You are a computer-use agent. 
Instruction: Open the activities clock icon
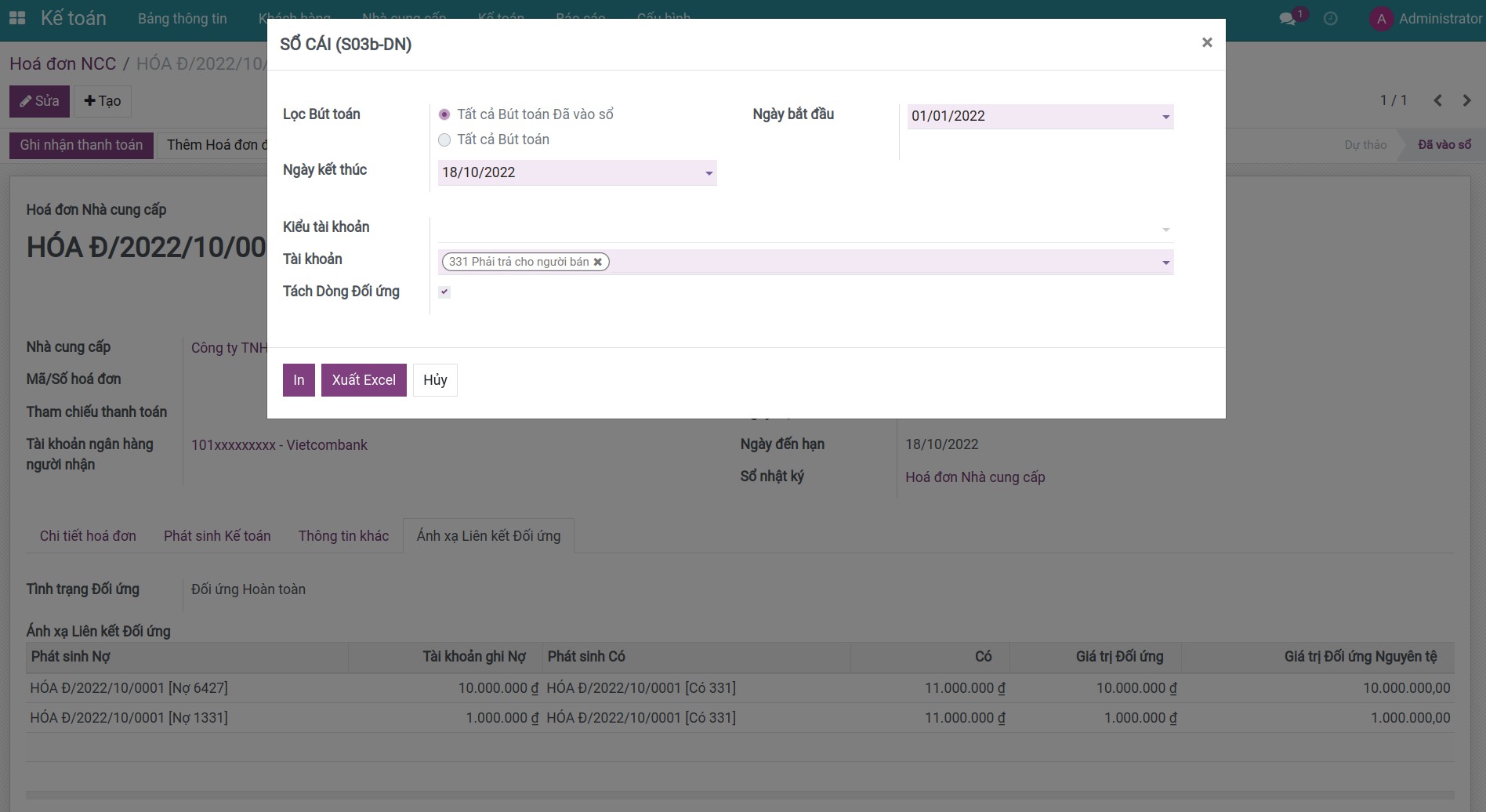point(1331,19)
